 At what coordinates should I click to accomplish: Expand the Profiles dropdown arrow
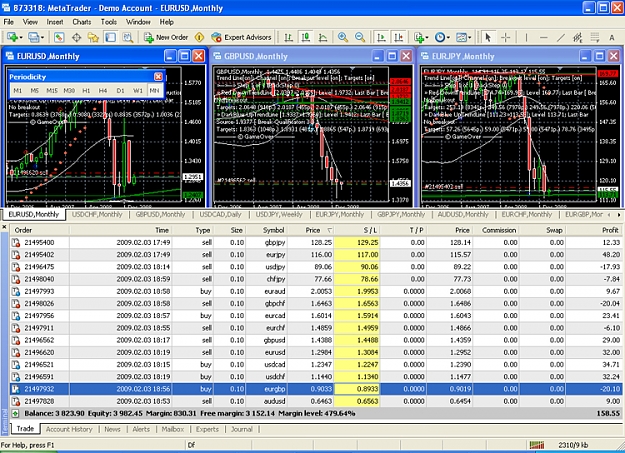pyautogui.click(x=42, y=37)
